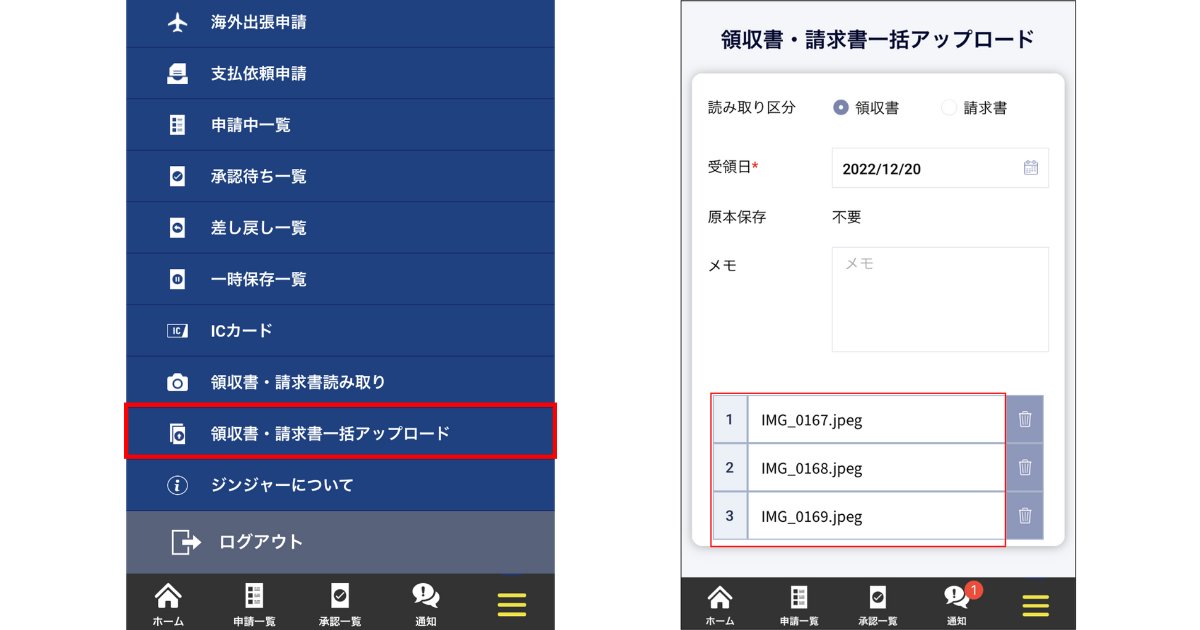Viewport: 1200px width, 630px height.
Task: Click the 受領日 date field
Action: 925,168
